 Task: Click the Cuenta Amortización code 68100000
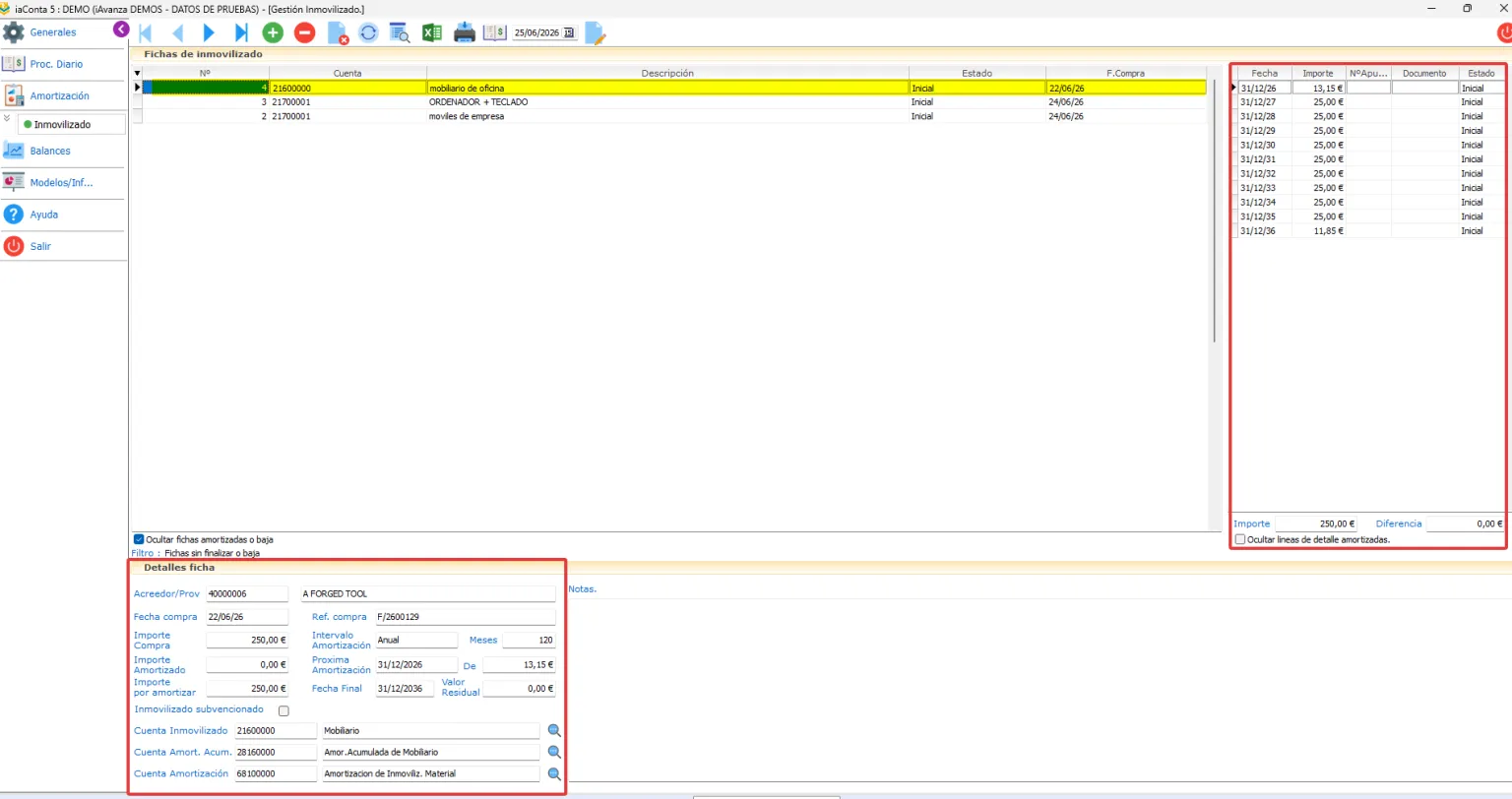click(276, 774)
